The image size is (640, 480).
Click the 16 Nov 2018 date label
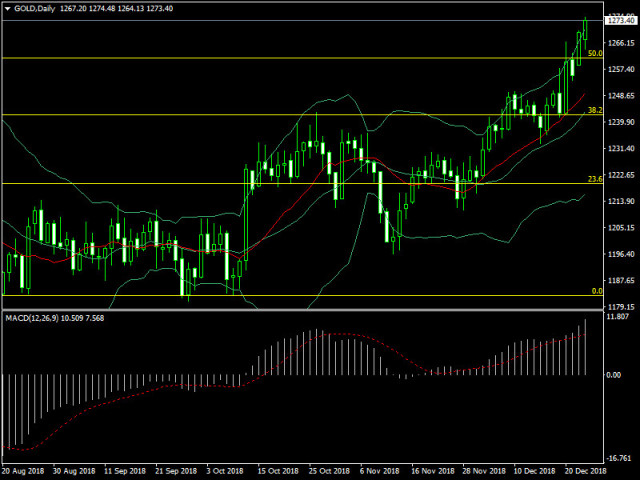432,471
